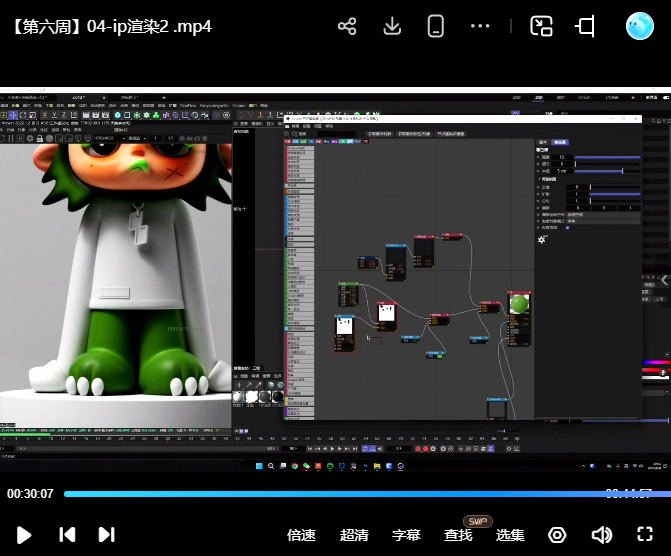671x556 pixels.
Task: Open the 倍速 playback speed menu
Action: point(301,535)
